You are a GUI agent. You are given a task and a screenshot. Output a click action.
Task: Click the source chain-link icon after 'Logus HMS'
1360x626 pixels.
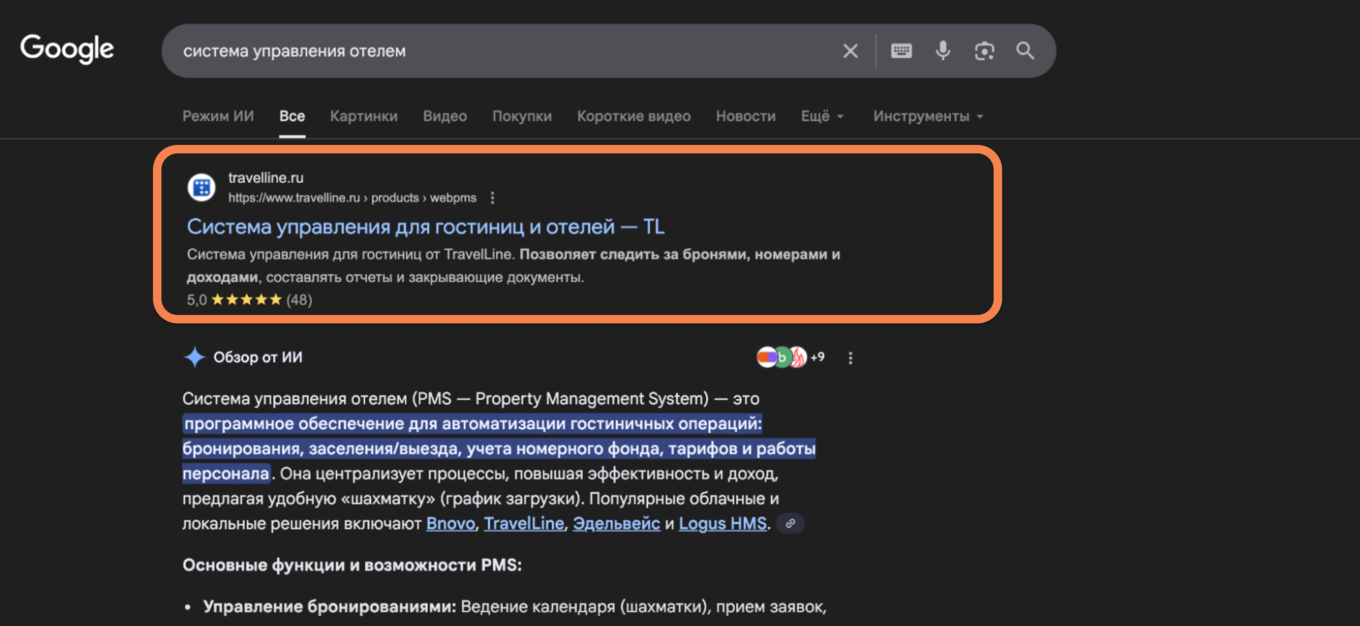(790, 524)
